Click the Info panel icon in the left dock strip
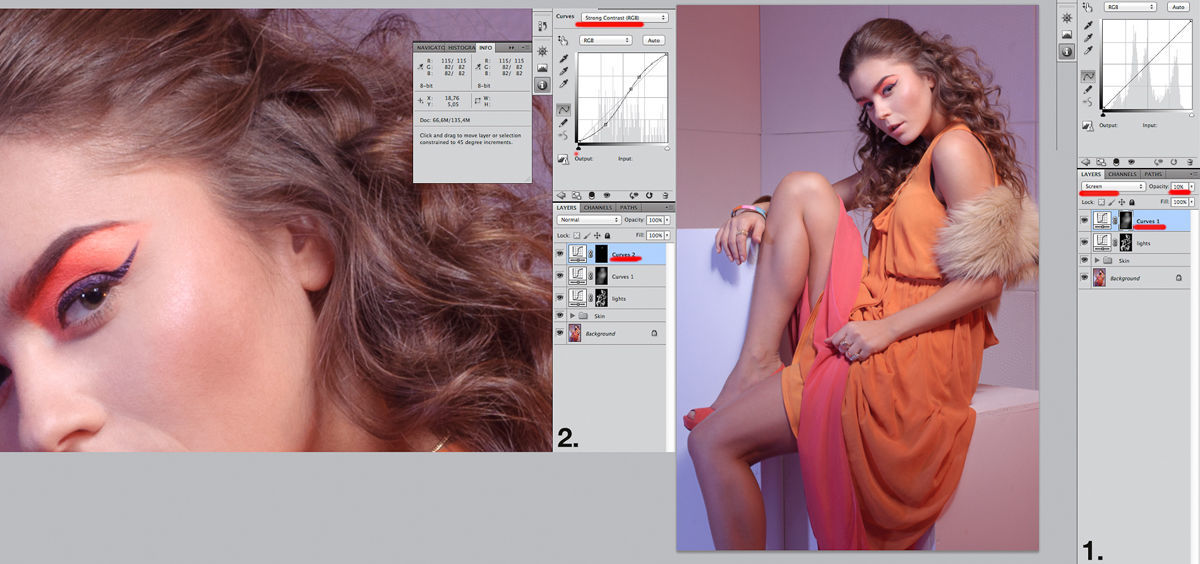This screenshot has width=1200, height=564. [x=542, y=85]
